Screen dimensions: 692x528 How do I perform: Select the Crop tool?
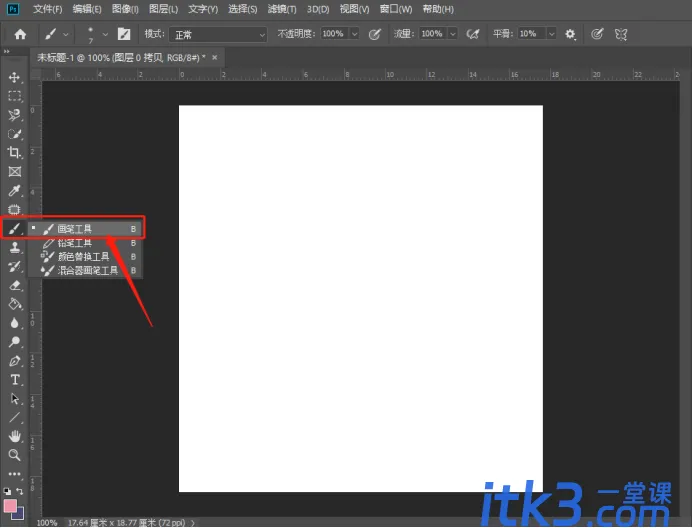point(14,153)
